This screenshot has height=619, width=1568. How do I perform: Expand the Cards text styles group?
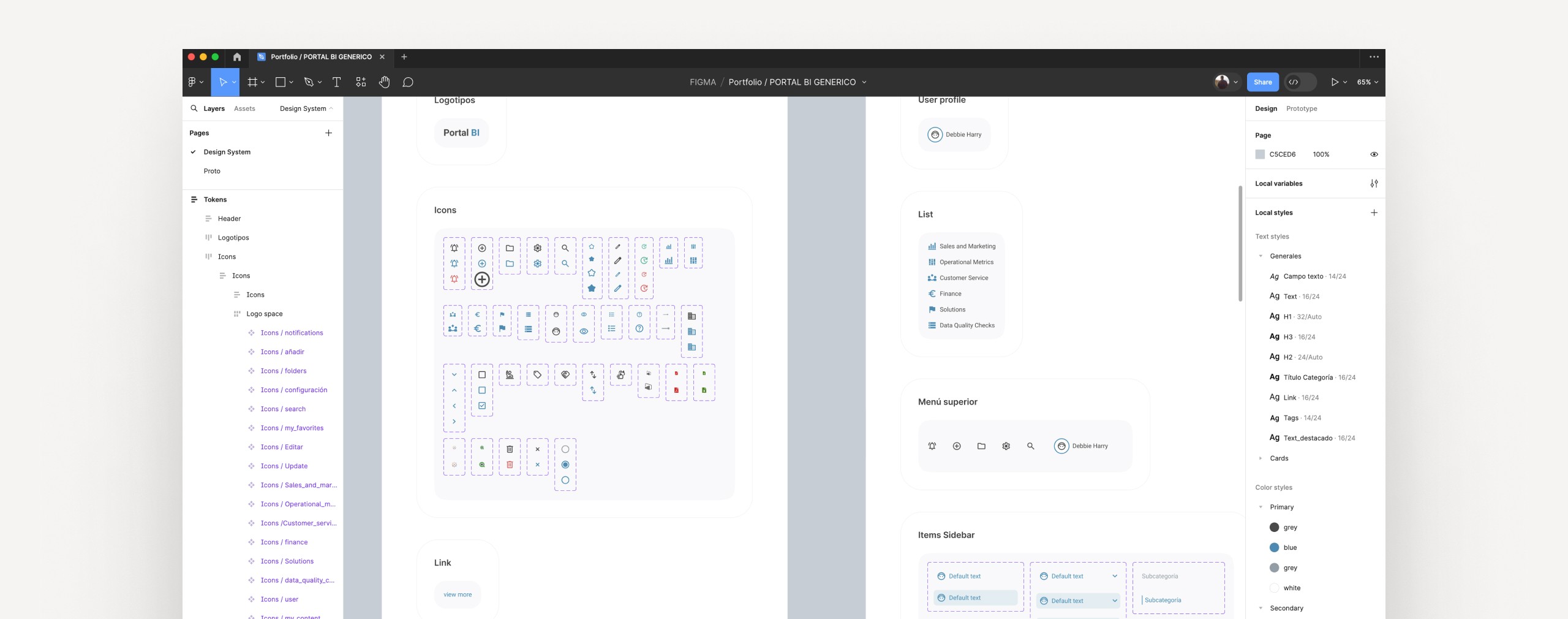[1261, 458]
